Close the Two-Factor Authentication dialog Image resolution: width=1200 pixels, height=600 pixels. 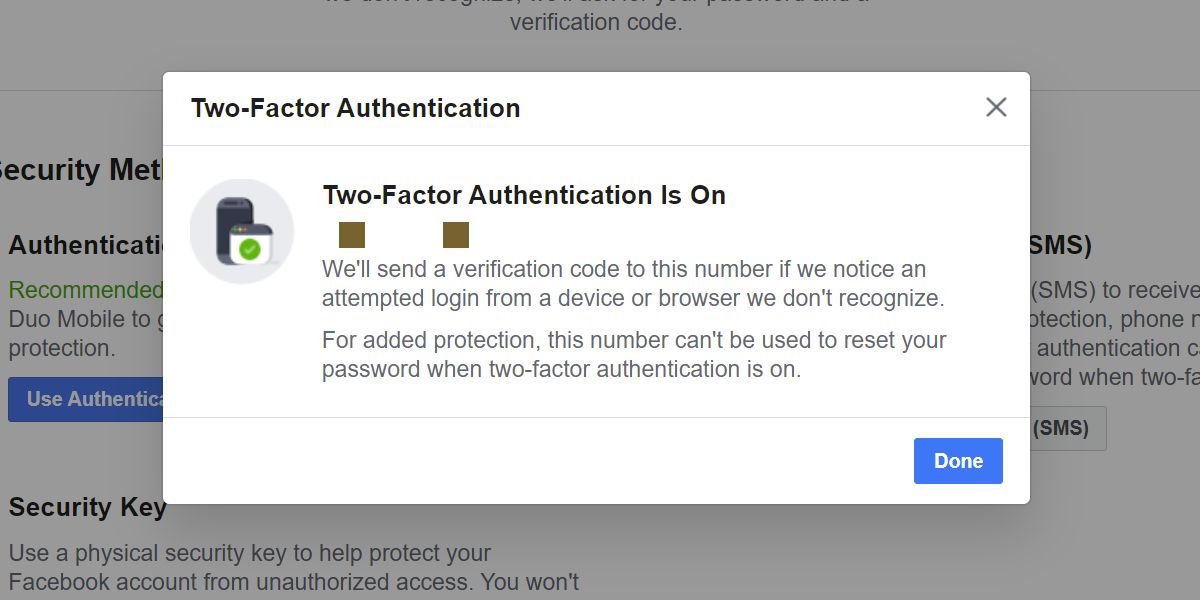tap(995, 108)
